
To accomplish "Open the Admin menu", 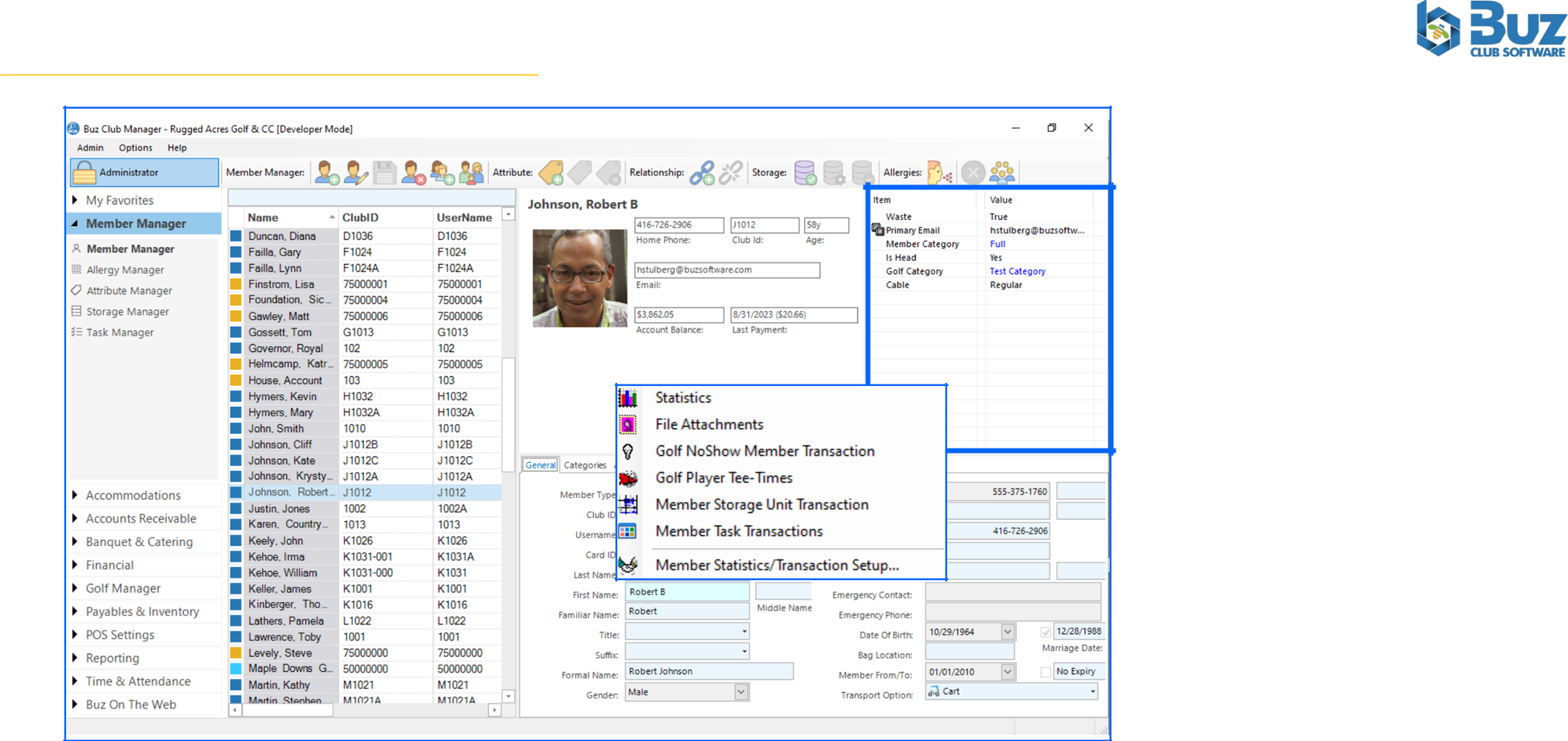I will pyautogui.click(x=90, y=148).
